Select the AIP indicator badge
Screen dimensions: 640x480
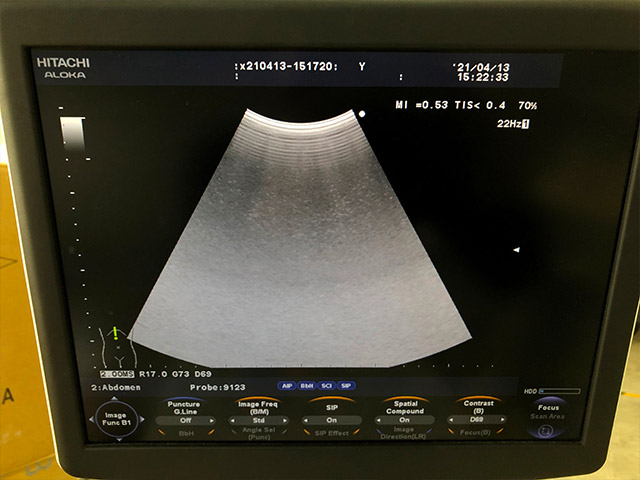coord(285,385)
